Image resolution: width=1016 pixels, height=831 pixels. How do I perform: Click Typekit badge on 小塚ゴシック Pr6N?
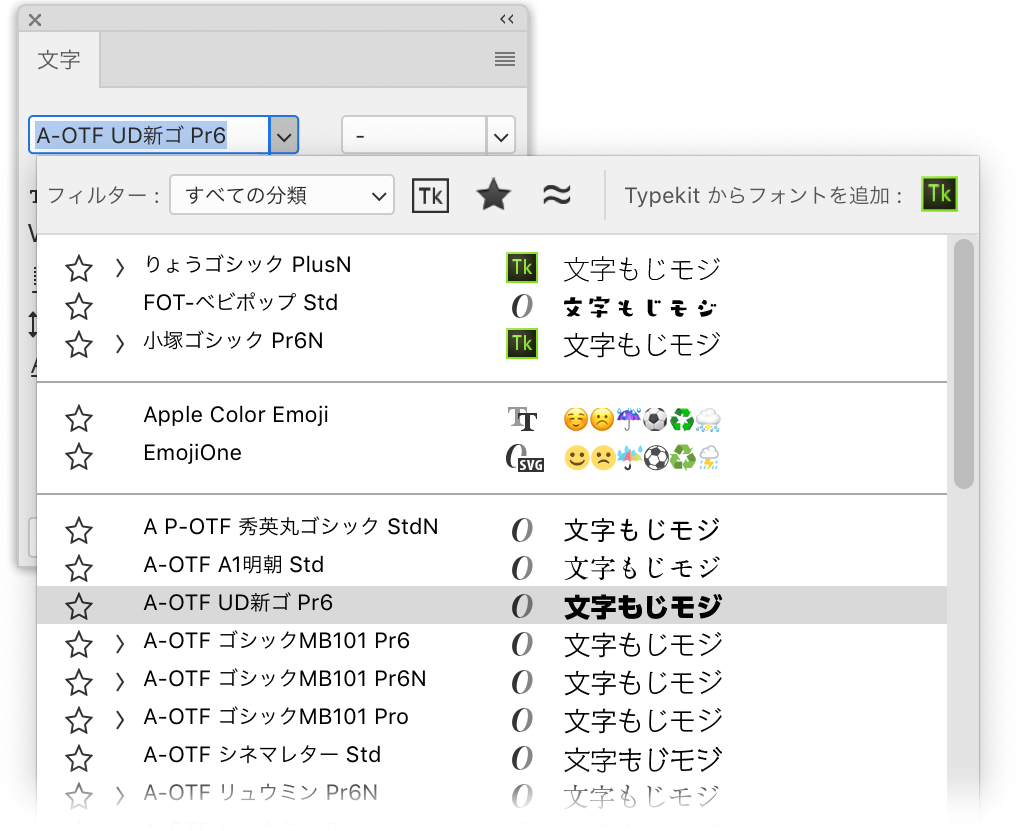(x=522, y=344)
